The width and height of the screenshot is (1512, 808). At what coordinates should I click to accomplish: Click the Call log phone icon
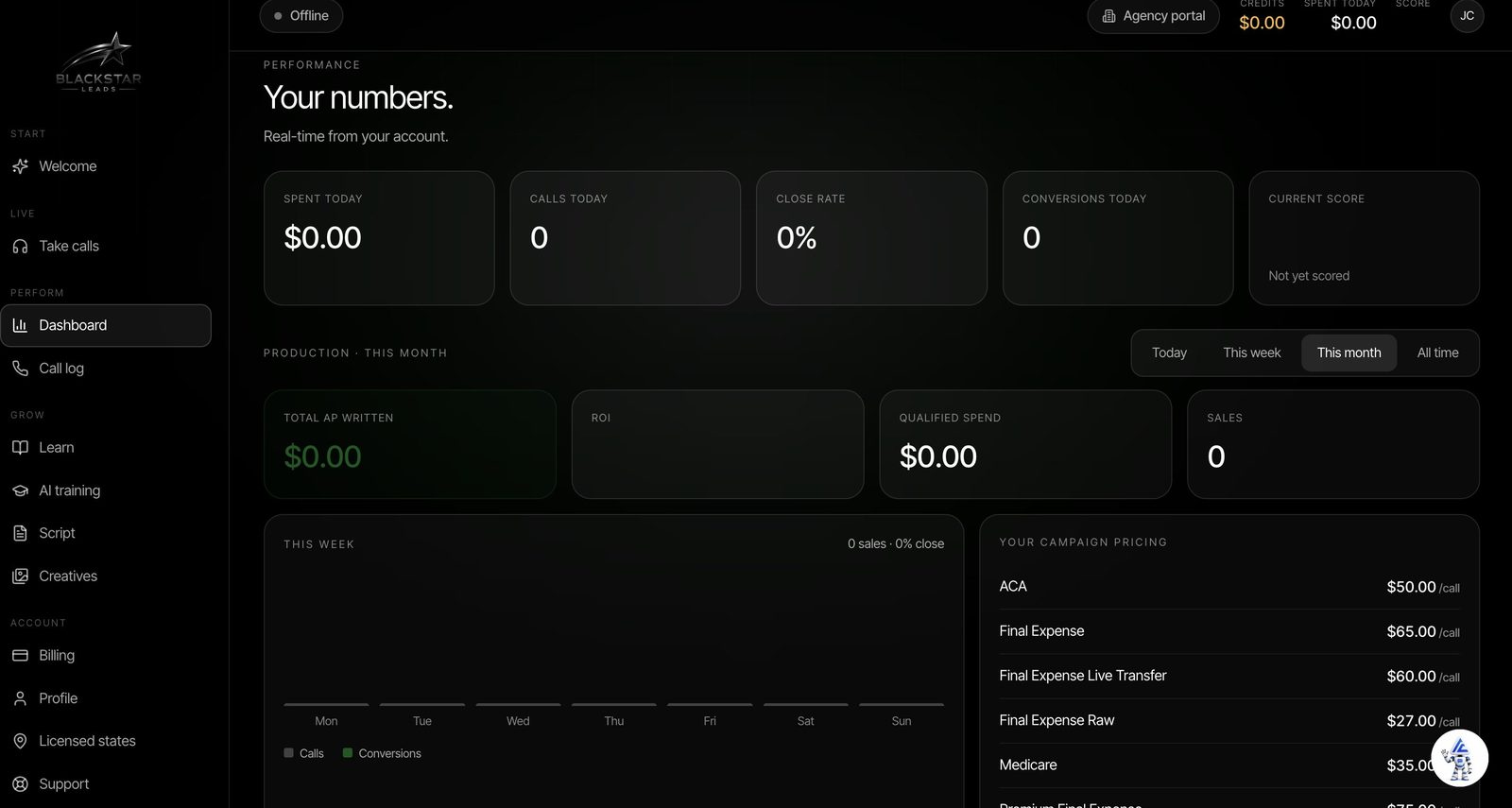[20, 369]
